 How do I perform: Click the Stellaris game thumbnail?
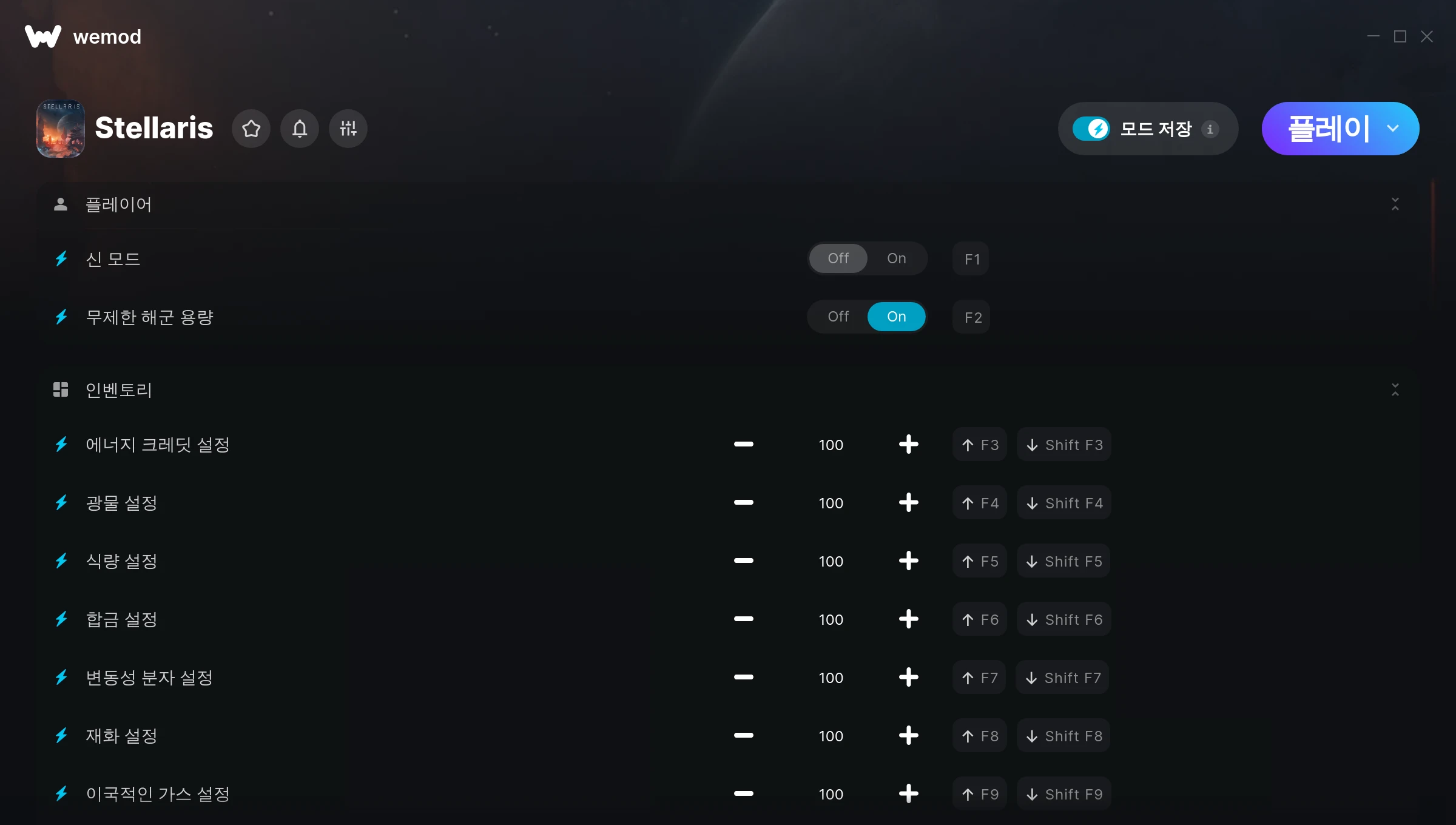point(61,129)
